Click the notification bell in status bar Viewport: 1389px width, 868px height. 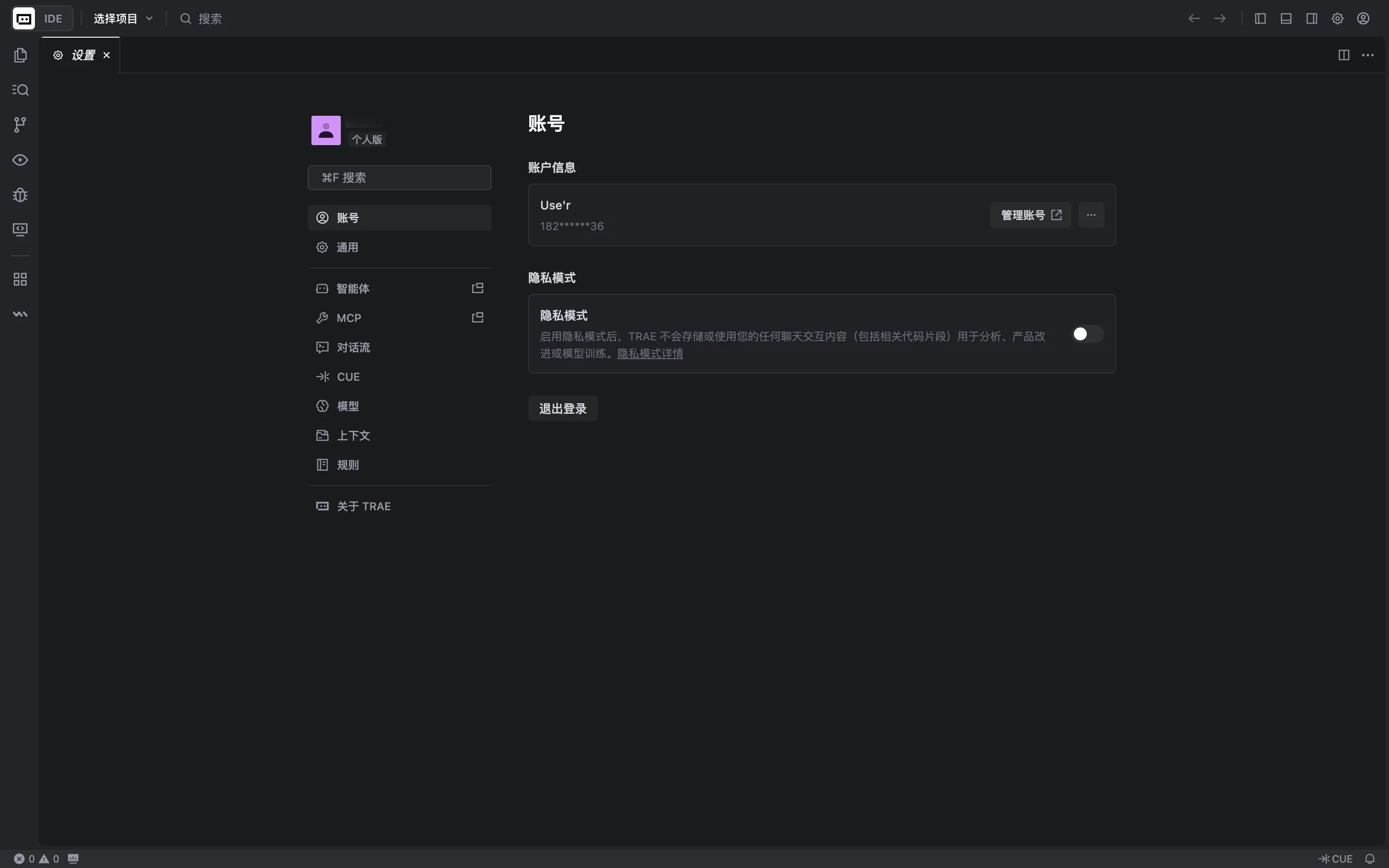click(x=1370, y=859)
